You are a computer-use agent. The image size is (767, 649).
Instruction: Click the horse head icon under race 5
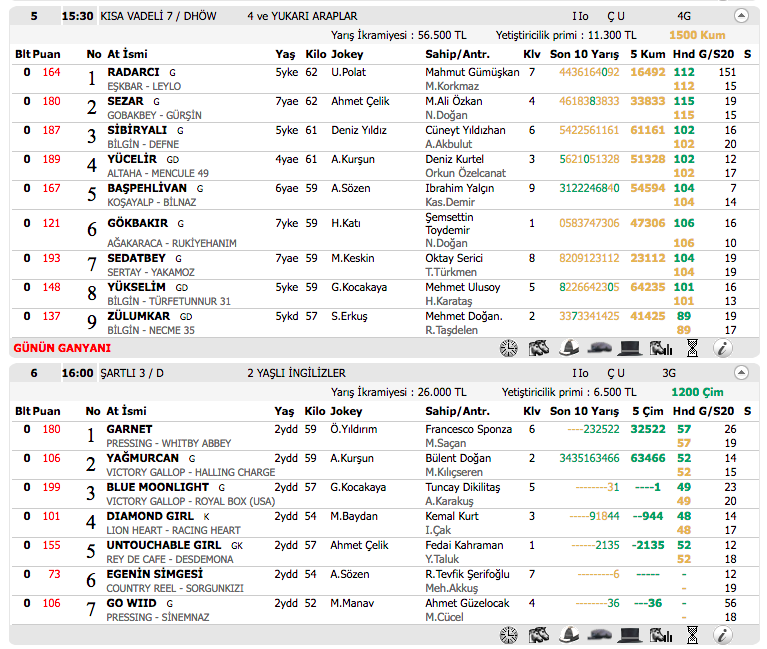point(539,348)
